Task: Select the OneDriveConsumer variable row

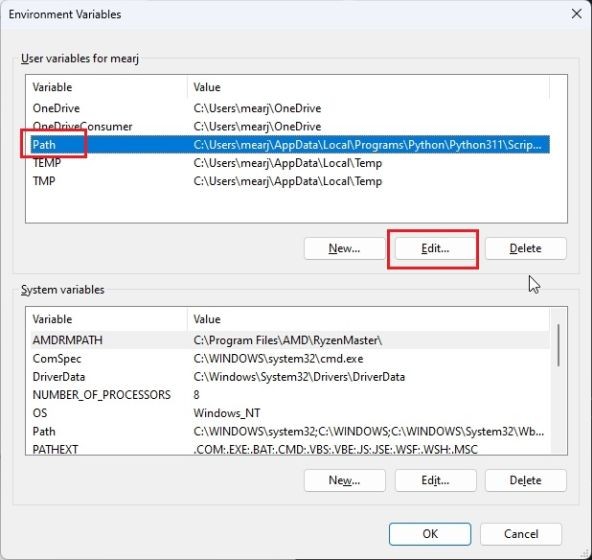Action: pyautogui.click(x=290, y=127)
